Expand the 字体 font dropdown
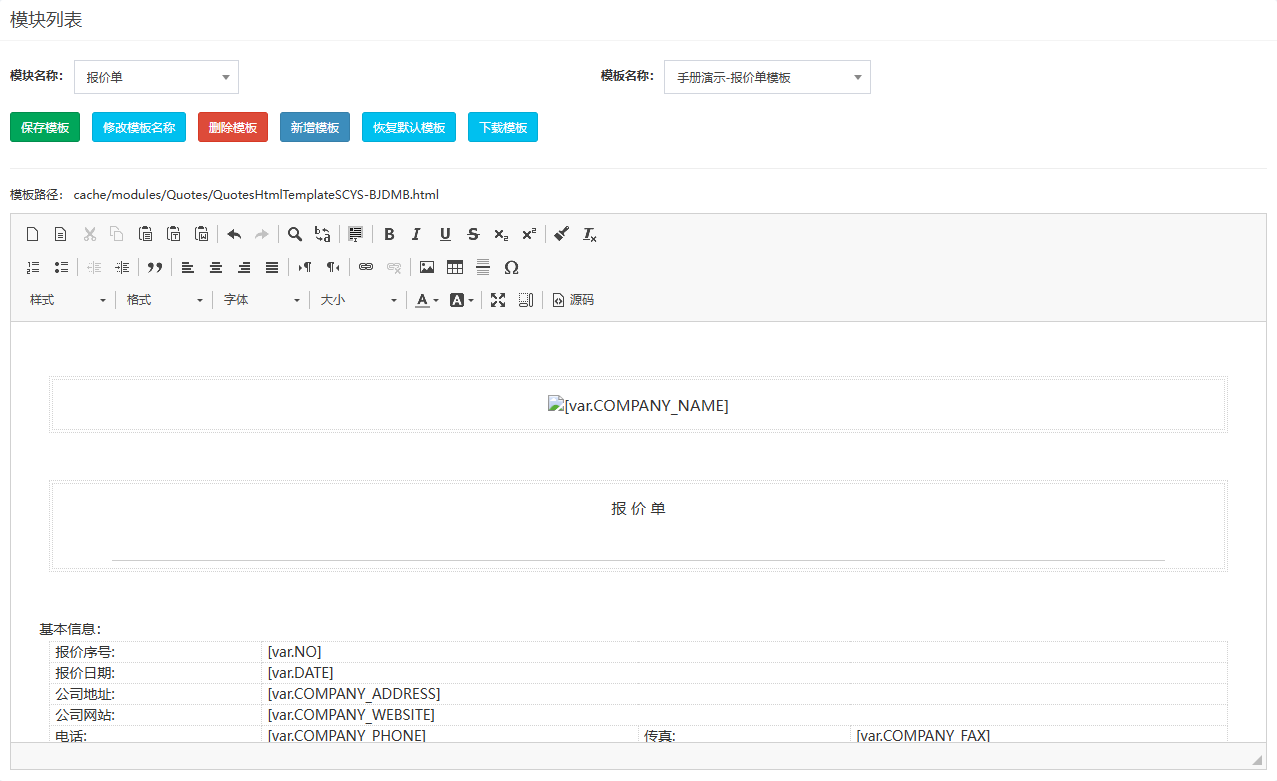This screenshot has width=1277, height=781. click(x=261, y=300)
